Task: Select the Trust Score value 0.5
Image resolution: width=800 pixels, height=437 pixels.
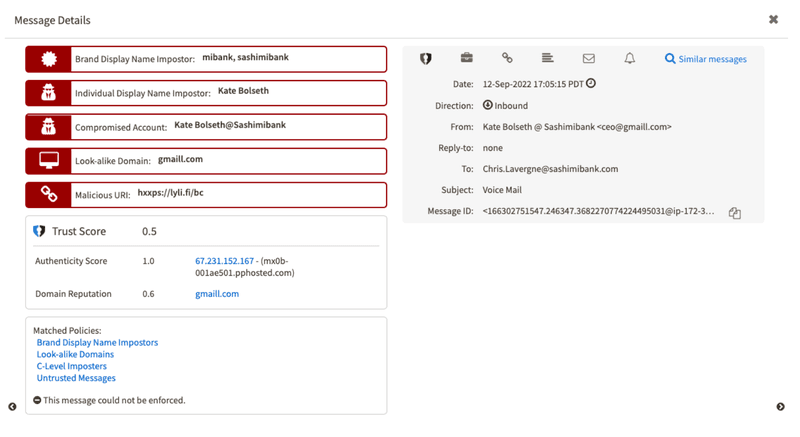Action: coord(149,232)
